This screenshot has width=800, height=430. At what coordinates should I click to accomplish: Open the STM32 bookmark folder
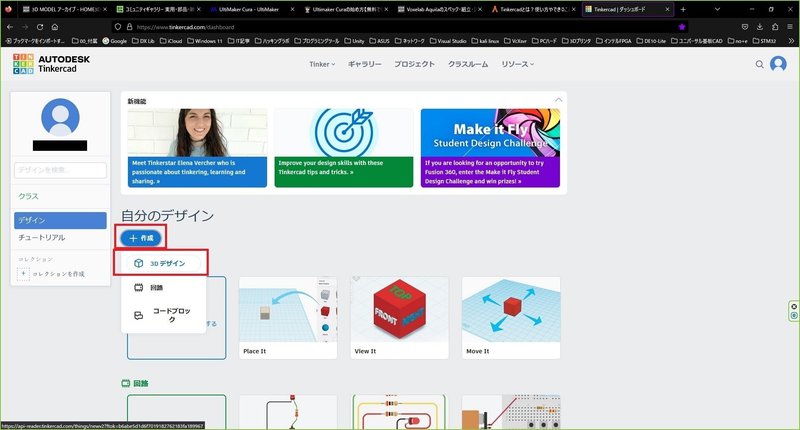point(764,41)
